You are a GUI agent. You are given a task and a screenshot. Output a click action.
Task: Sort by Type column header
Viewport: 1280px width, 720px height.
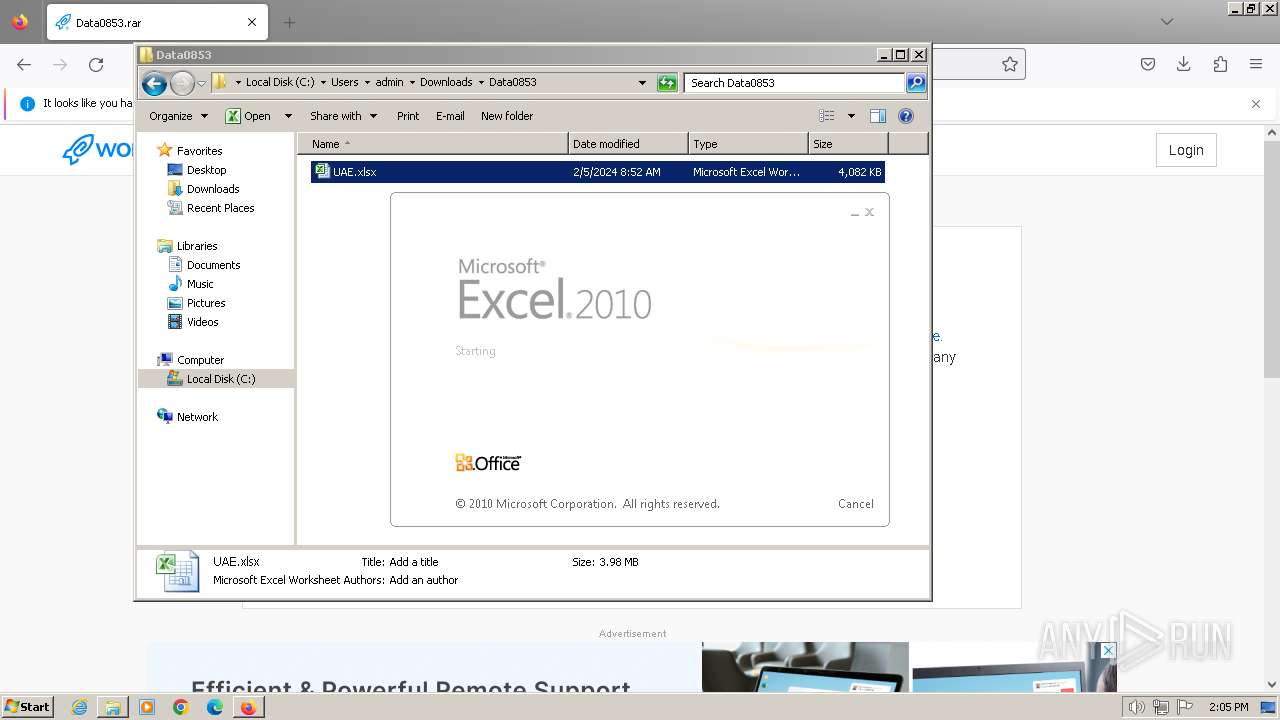click(748, 144)
